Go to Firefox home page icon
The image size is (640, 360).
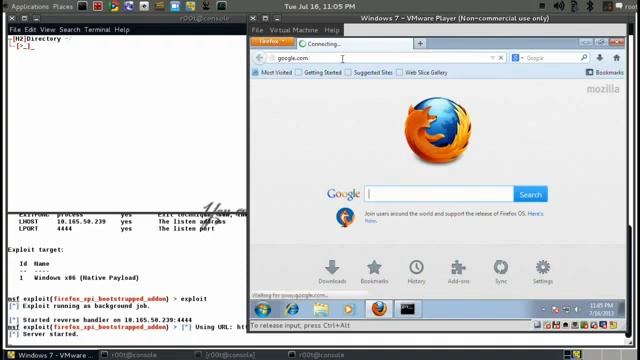[x=617, y=58]
